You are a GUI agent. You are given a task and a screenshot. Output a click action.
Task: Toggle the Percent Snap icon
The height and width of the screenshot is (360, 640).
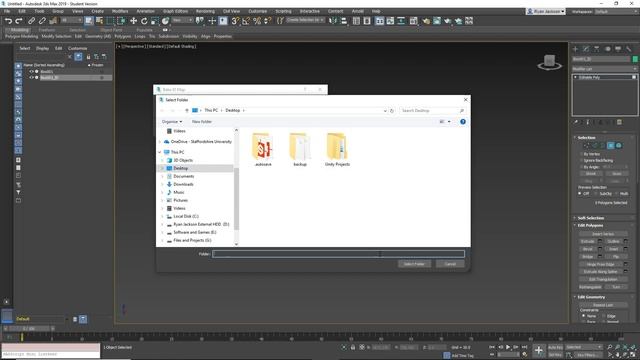tap(257, 21)
